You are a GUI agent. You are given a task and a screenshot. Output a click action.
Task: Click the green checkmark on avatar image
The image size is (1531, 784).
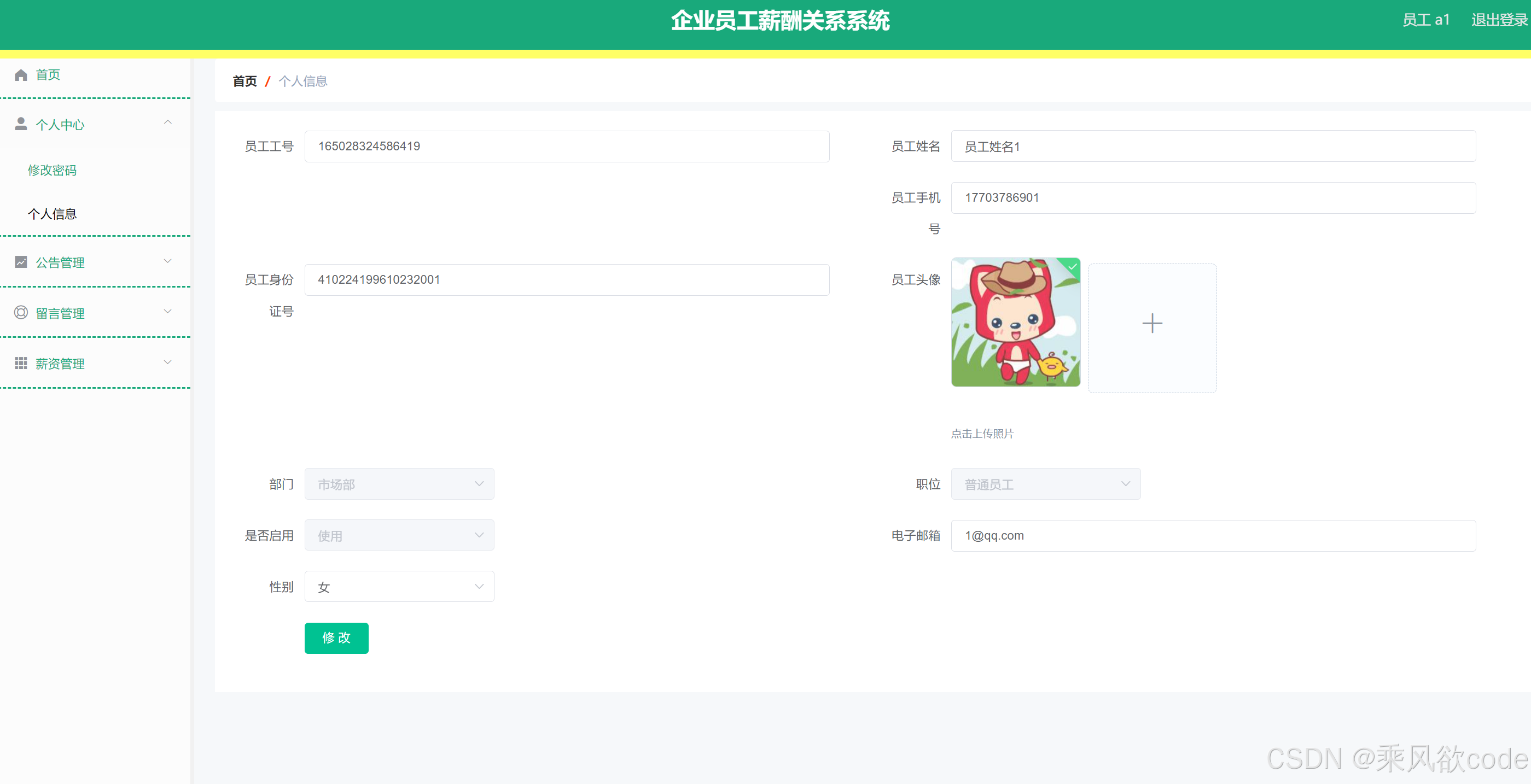pos(1072,266)
